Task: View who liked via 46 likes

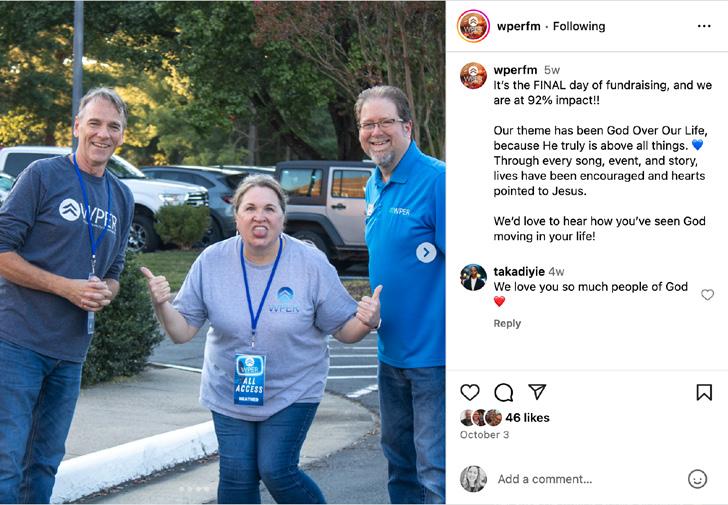Action: tap(527, 418)
